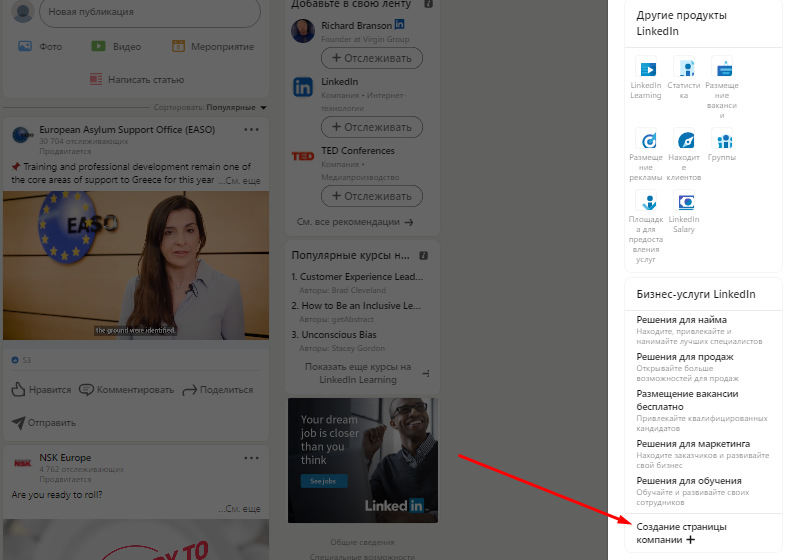Click the Мероприятие calendar icon

[178, 46]
